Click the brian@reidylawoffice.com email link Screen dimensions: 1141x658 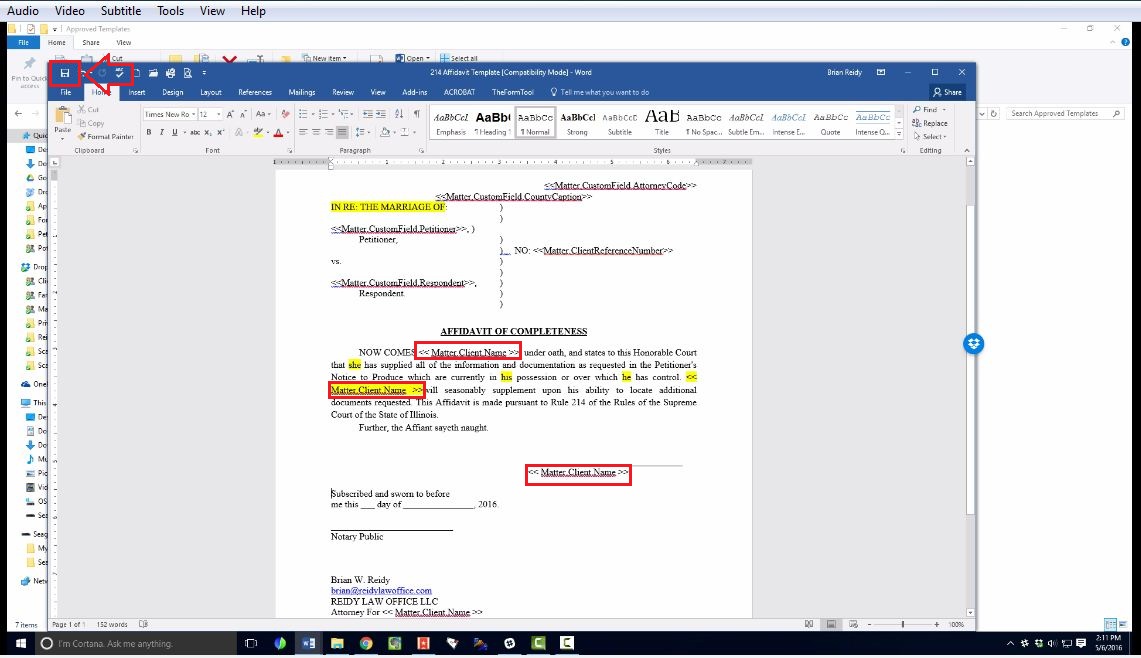(x=381, y=591)
